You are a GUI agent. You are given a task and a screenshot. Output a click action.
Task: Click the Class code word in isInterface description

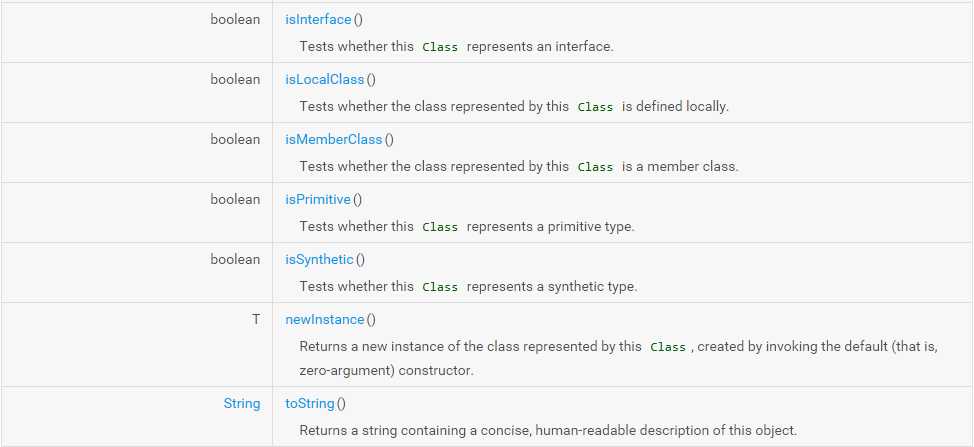pyautogui.click(x=440, y=47)
